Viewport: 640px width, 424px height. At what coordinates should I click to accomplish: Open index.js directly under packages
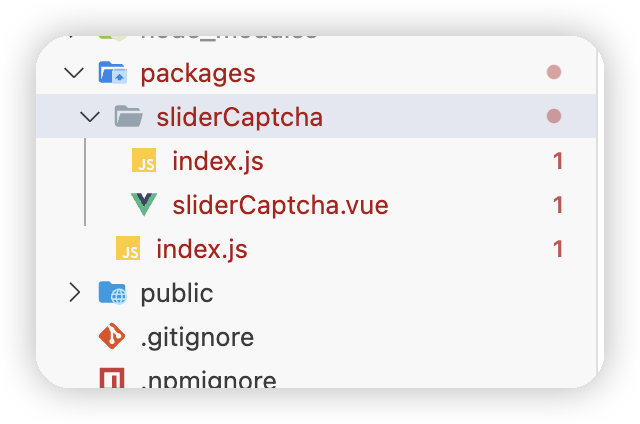(201, 249)
